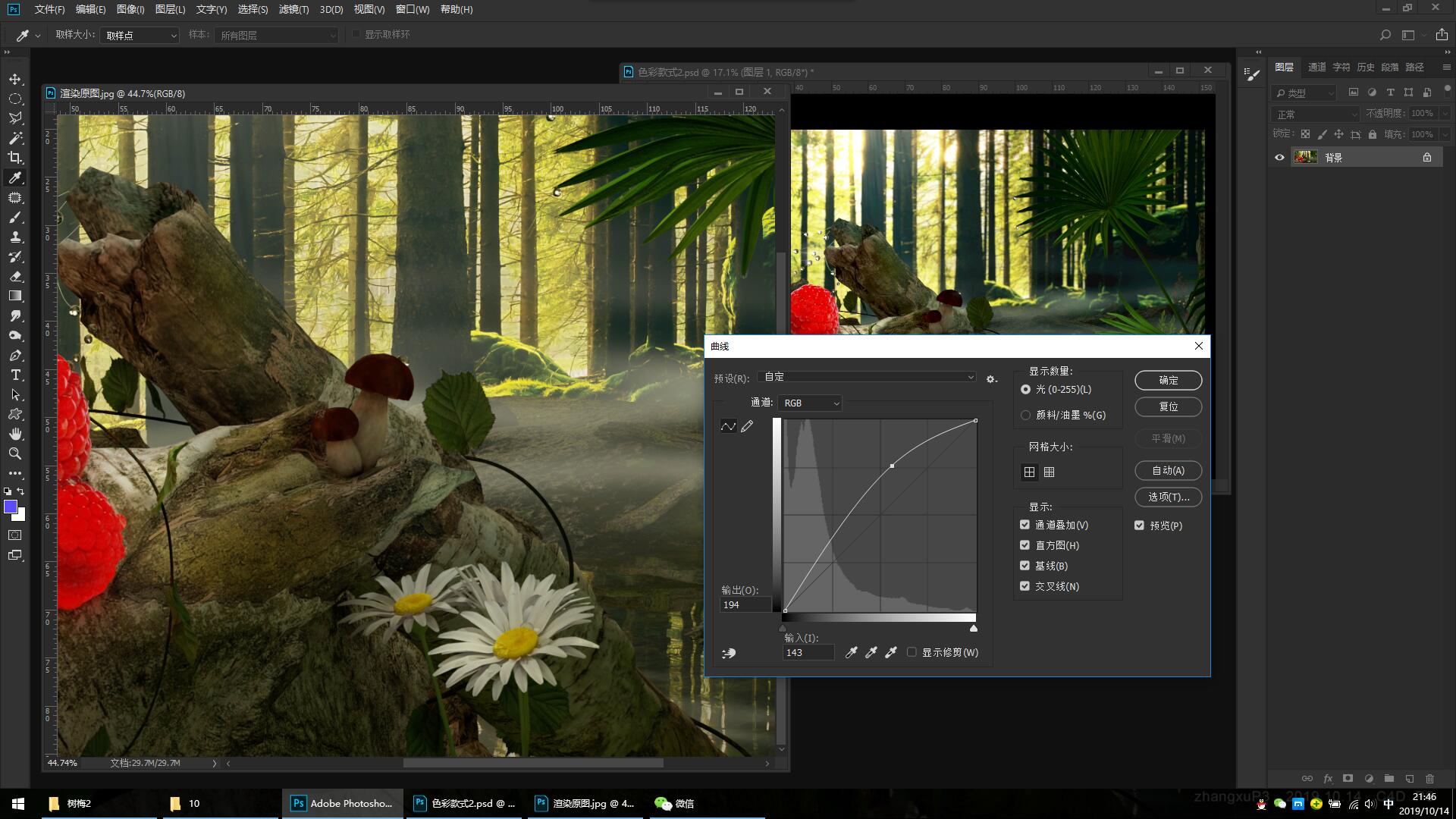The image size is (1456, 819).
Task: Open the layer filter type dropdown
Action: (x=1303, y=93)
